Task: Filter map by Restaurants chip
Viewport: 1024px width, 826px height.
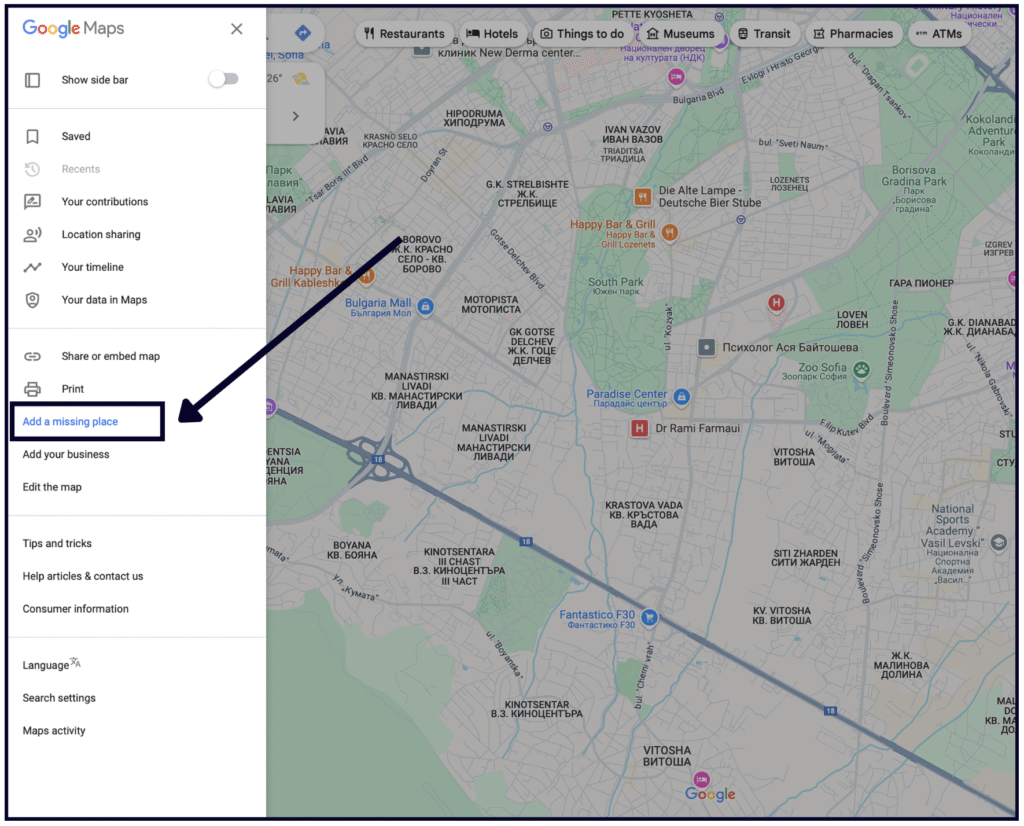Action: point(404,34)
